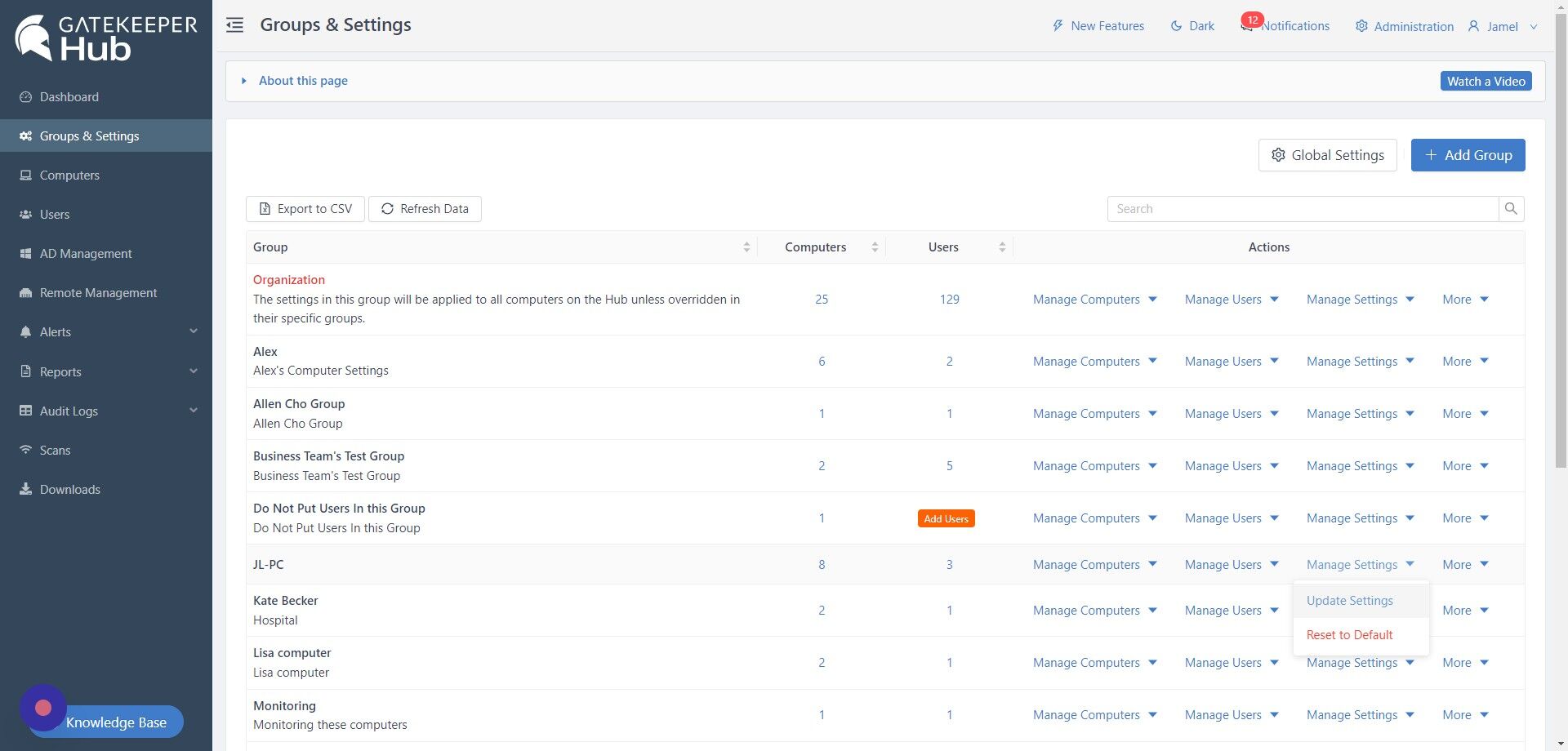Go to Users page in sidebar
Image resolution: width=1568 pixels, height=751 pixels.
tap(106, 214)
